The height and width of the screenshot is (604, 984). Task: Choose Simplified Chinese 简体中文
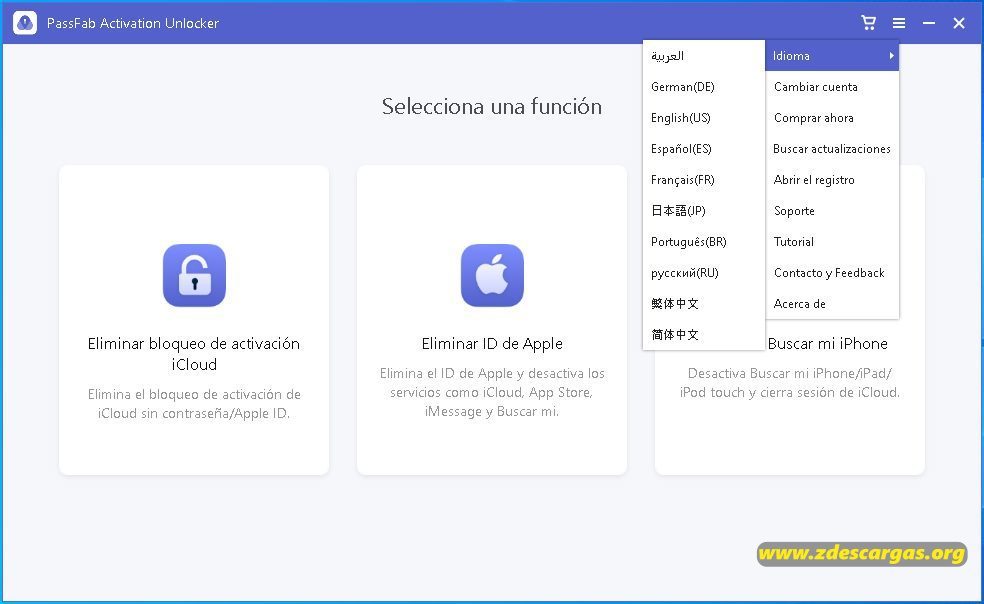point(703,334)
